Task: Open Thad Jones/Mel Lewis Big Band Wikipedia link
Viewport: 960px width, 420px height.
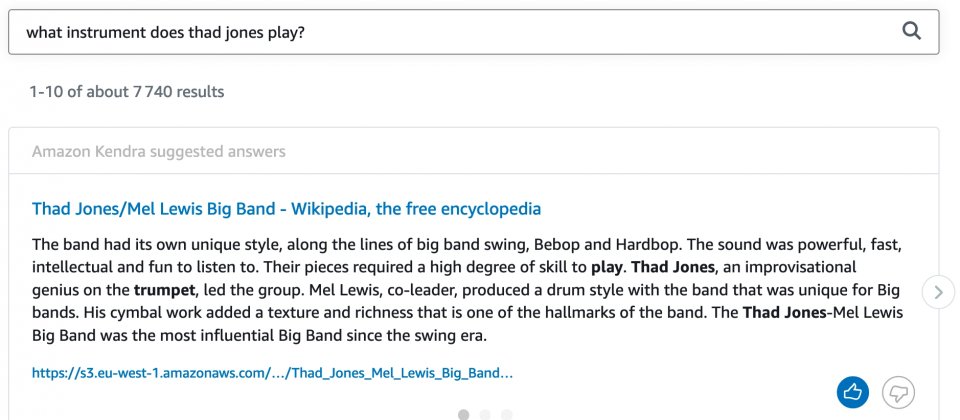Action: click(287, 209)
